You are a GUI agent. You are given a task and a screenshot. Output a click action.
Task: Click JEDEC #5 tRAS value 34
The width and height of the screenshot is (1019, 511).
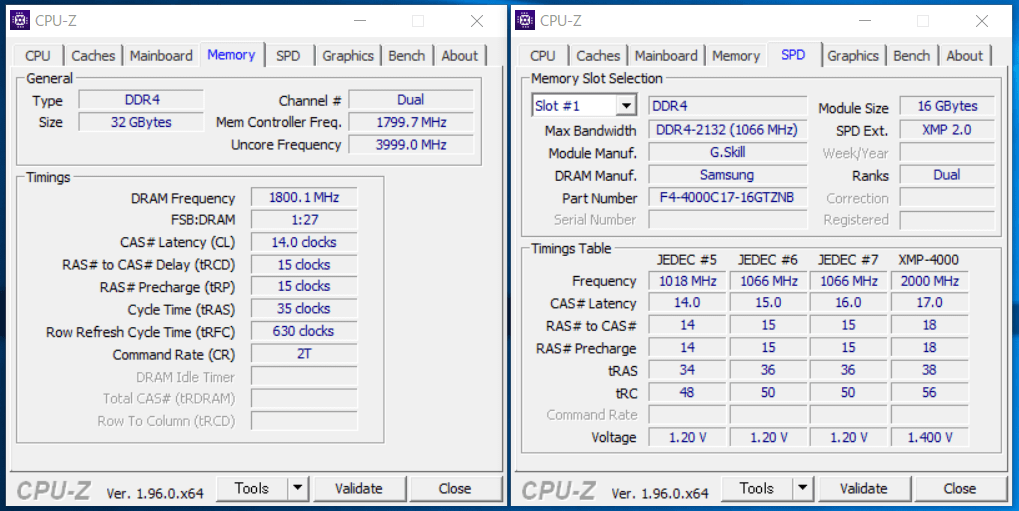click(x=688, y=370)
